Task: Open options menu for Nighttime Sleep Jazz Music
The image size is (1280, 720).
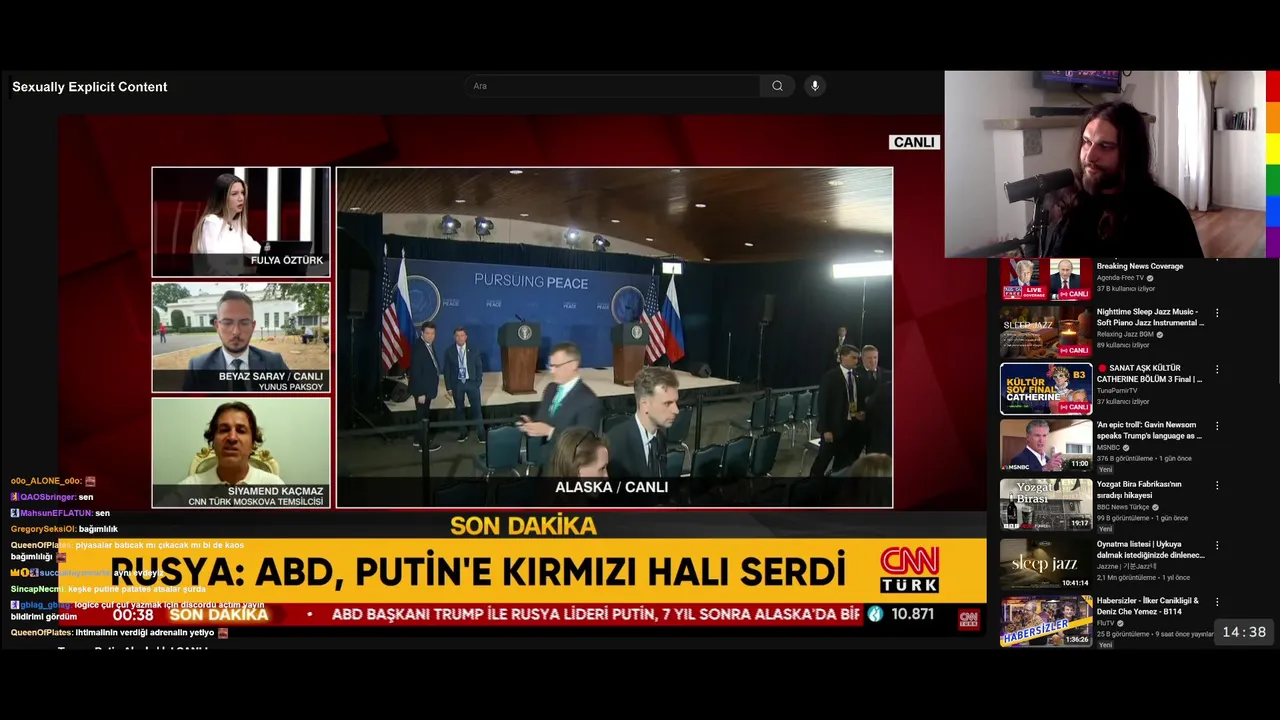Action: click(x=1217, y=313)
